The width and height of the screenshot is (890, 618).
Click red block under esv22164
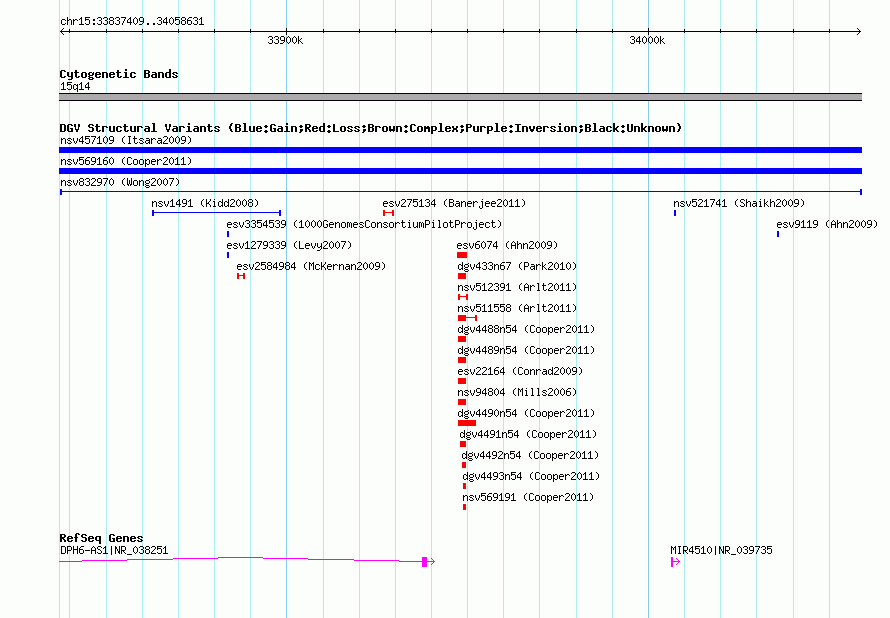pos(462,381)
